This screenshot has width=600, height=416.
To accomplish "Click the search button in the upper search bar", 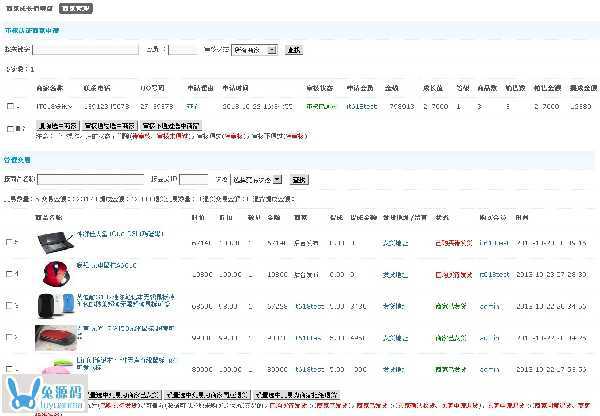I will (294, 50).
